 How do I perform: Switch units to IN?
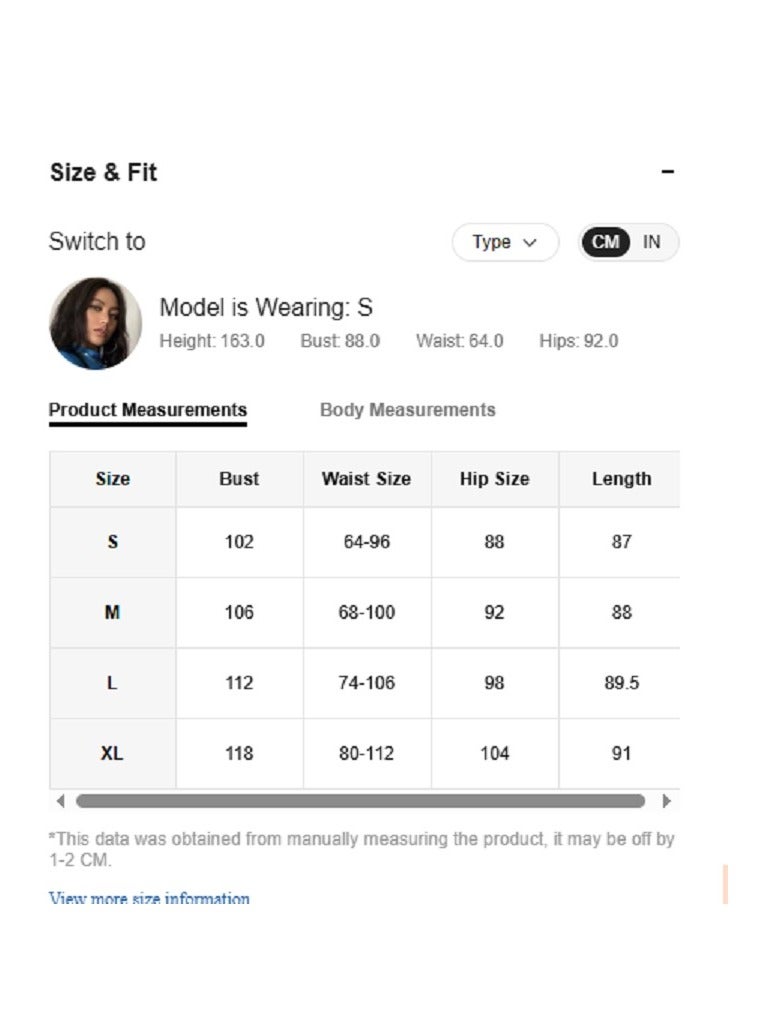(x=652, y=242)
